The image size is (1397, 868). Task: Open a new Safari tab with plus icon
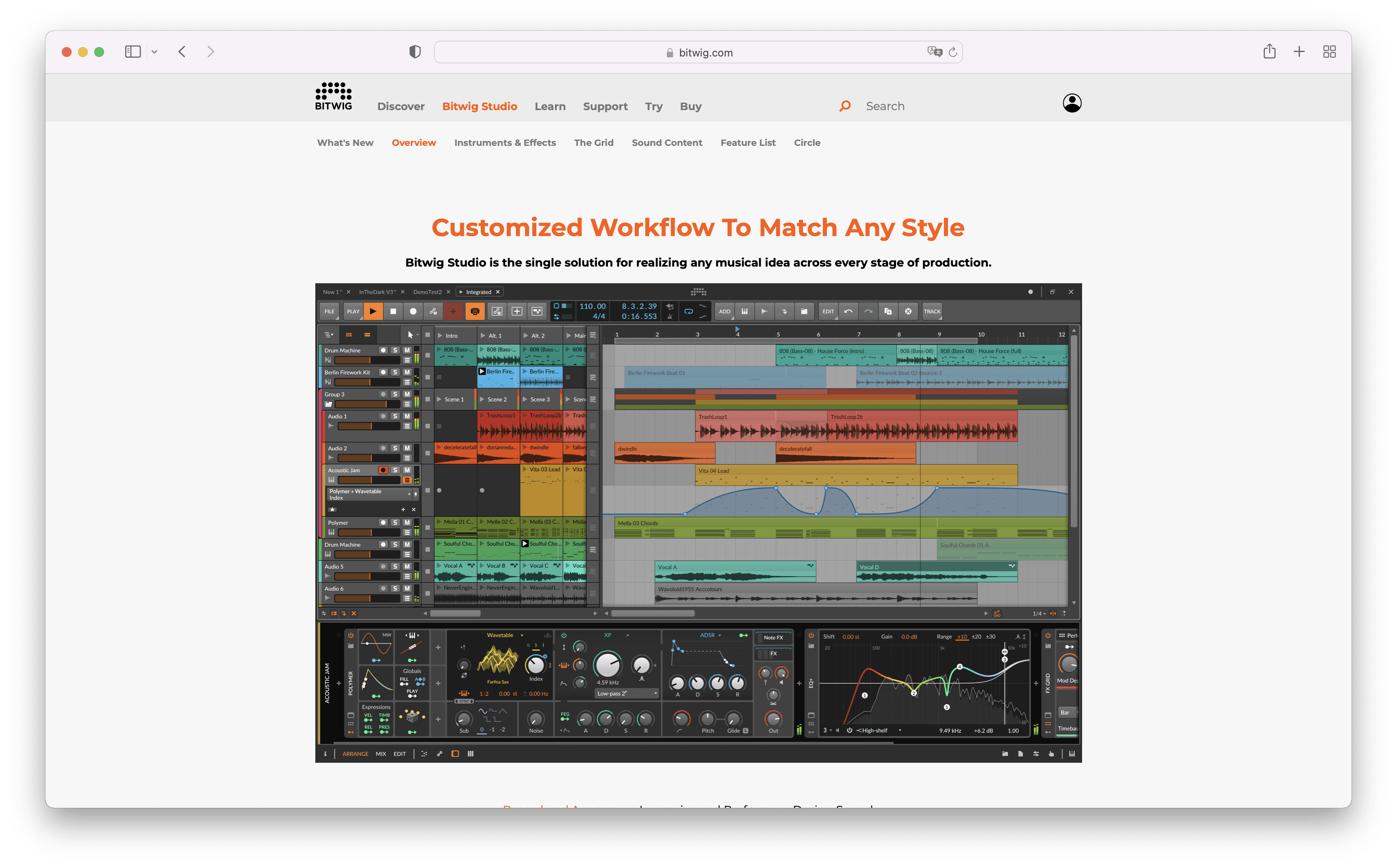1299,52
